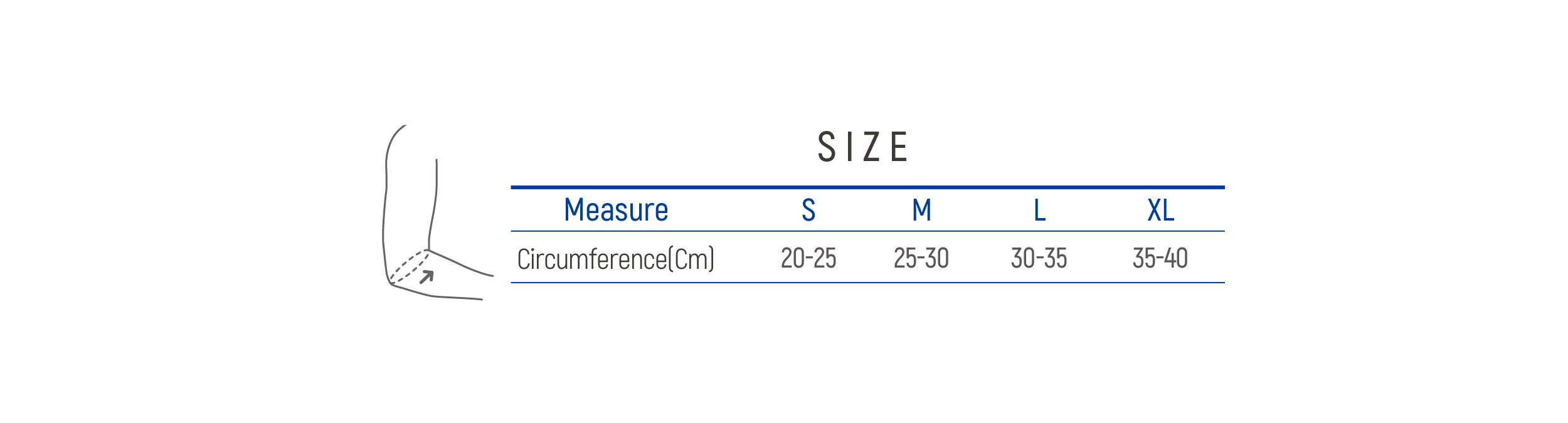The height and width of the screenshot is (423, 1568).
Task: Select the M size column header
Action: pyautogui.click(x=921, y=210)
